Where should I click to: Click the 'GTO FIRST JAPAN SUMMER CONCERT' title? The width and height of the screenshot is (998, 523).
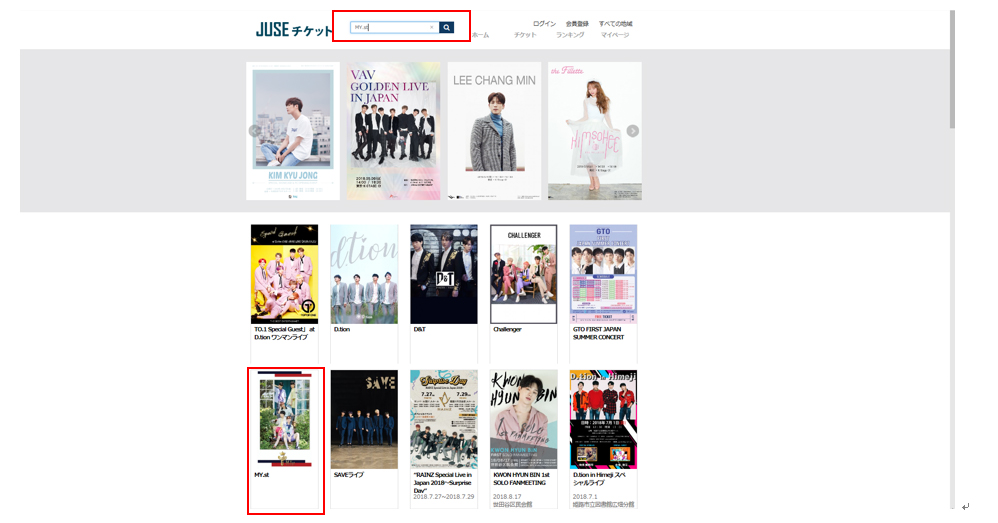pos(598,333)
